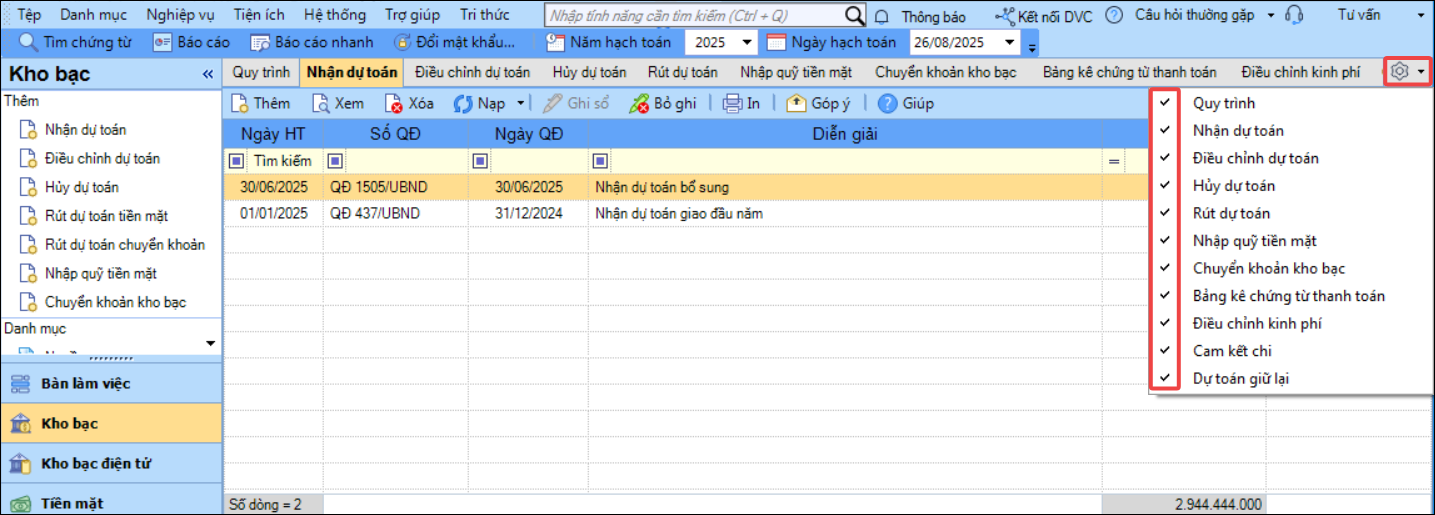Click the Giúp help button
1435x515 pixels.
click(x=906, y=103)
